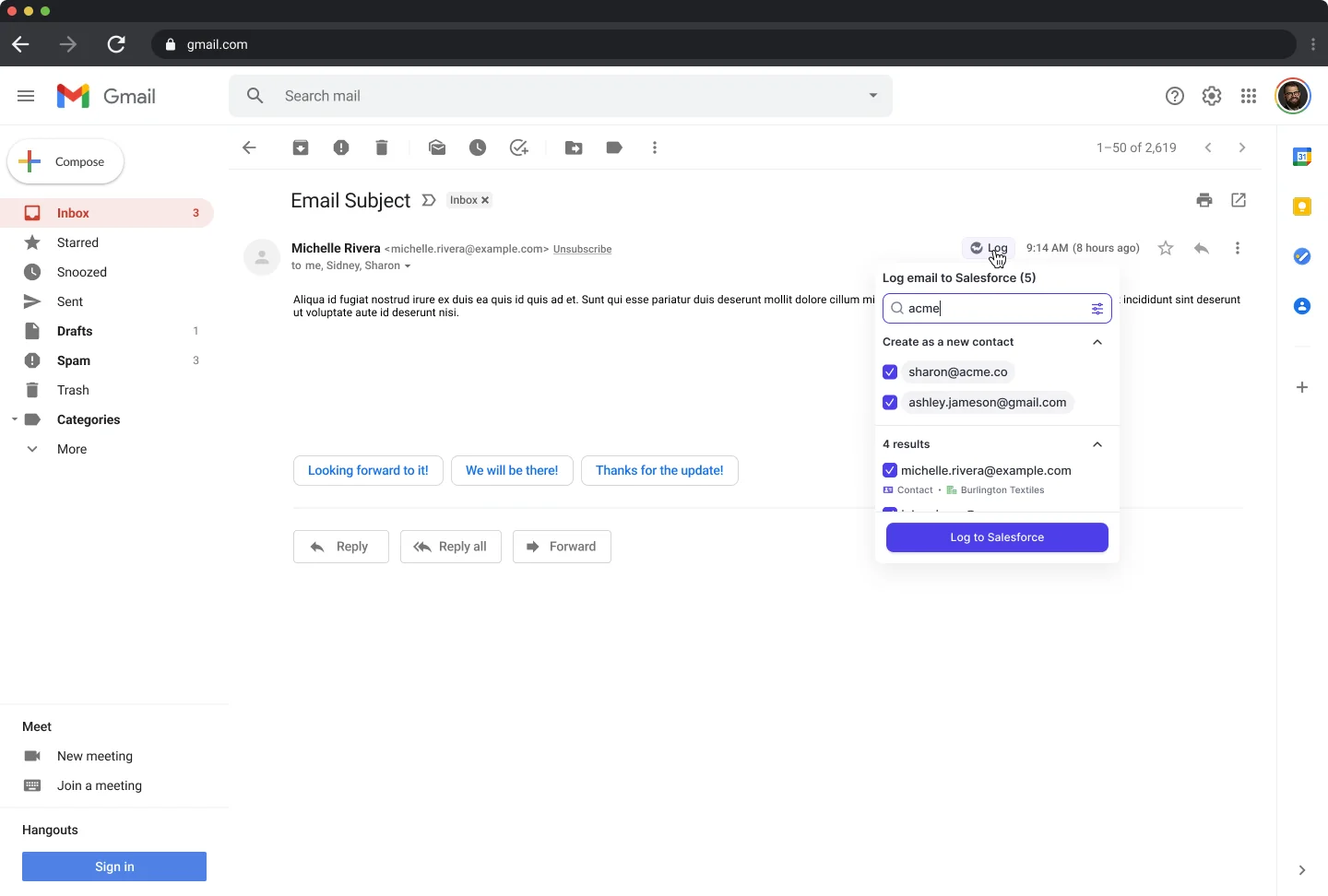The image size is (1328, 896).
Task: Click the Unsubscribe link
Action: pos(582,249)
